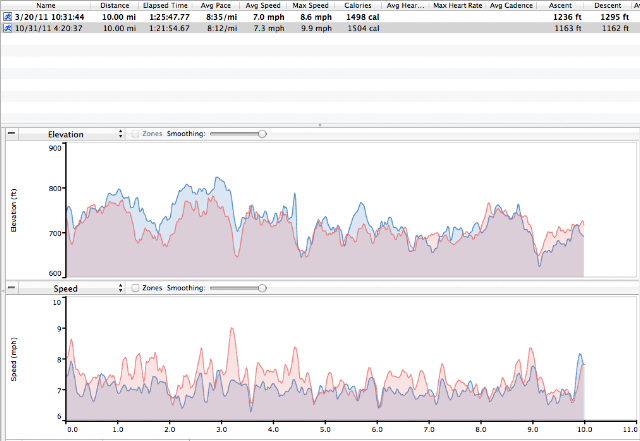Click the 8:35/mi pace value
This screenshot has height=441, width=640.
(x=222, y=17)
